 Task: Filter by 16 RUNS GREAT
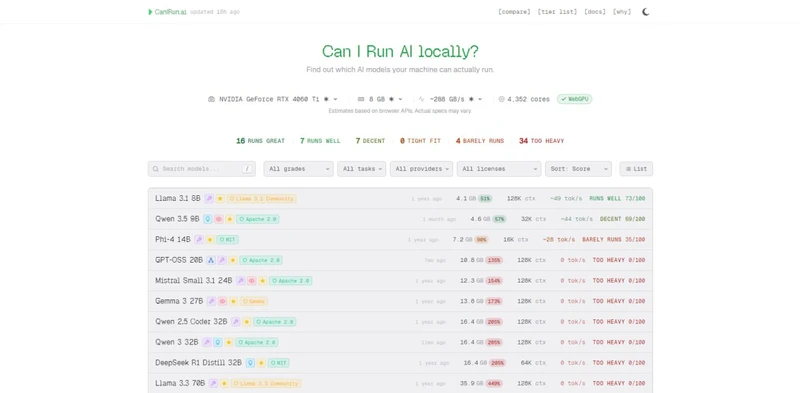coord(260,141)
